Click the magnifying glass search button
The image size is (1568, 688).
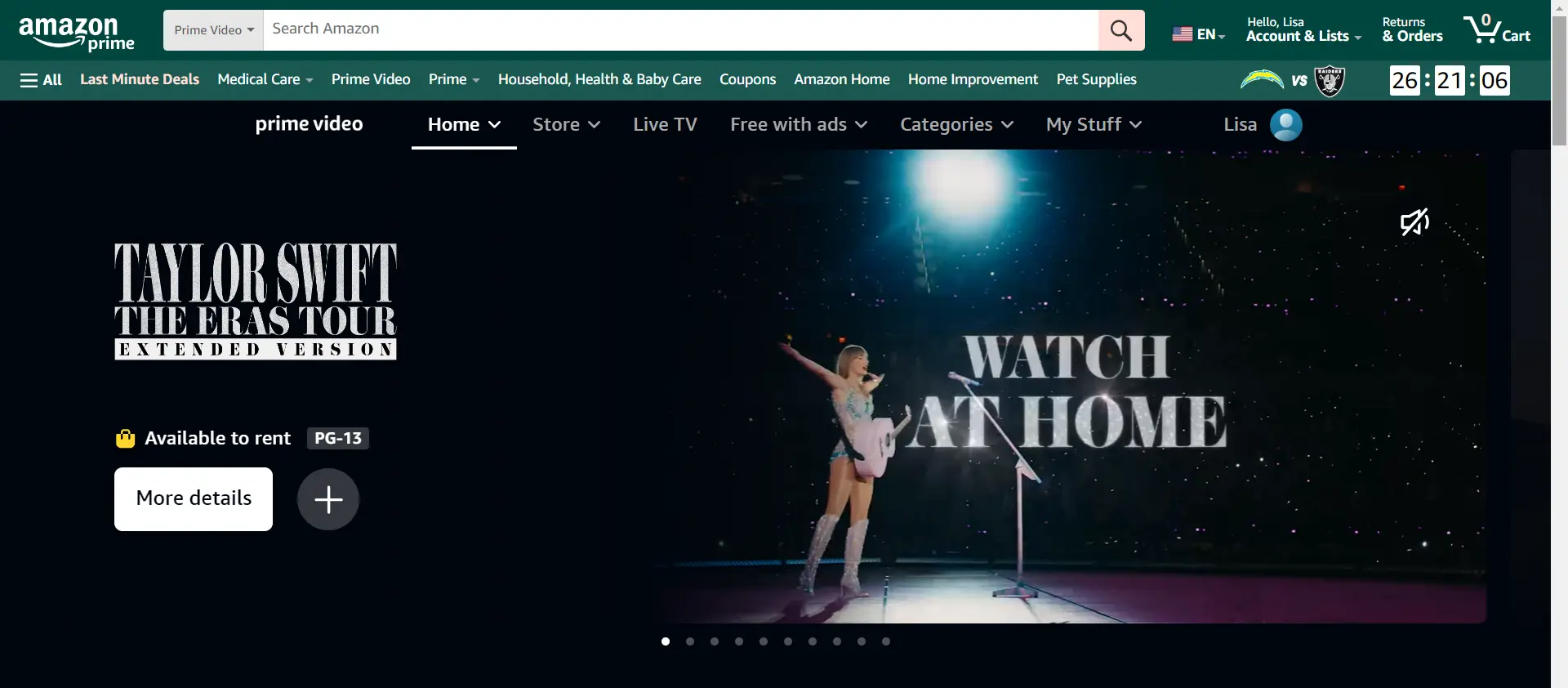point(1121,30)
